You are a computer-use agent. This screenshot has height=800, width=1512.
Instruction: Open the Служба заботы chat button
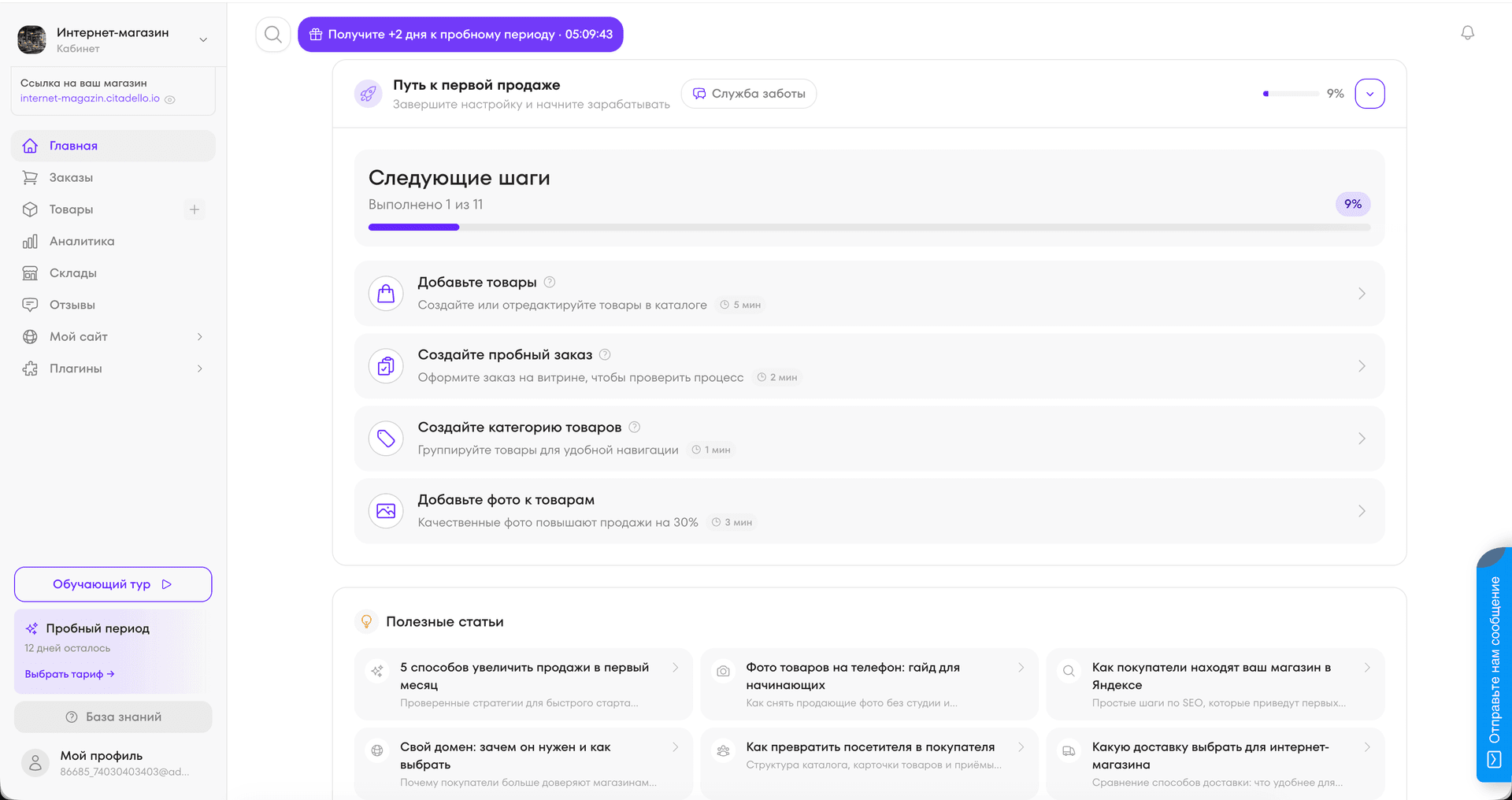pyautogui.click(x=748, y=94)
